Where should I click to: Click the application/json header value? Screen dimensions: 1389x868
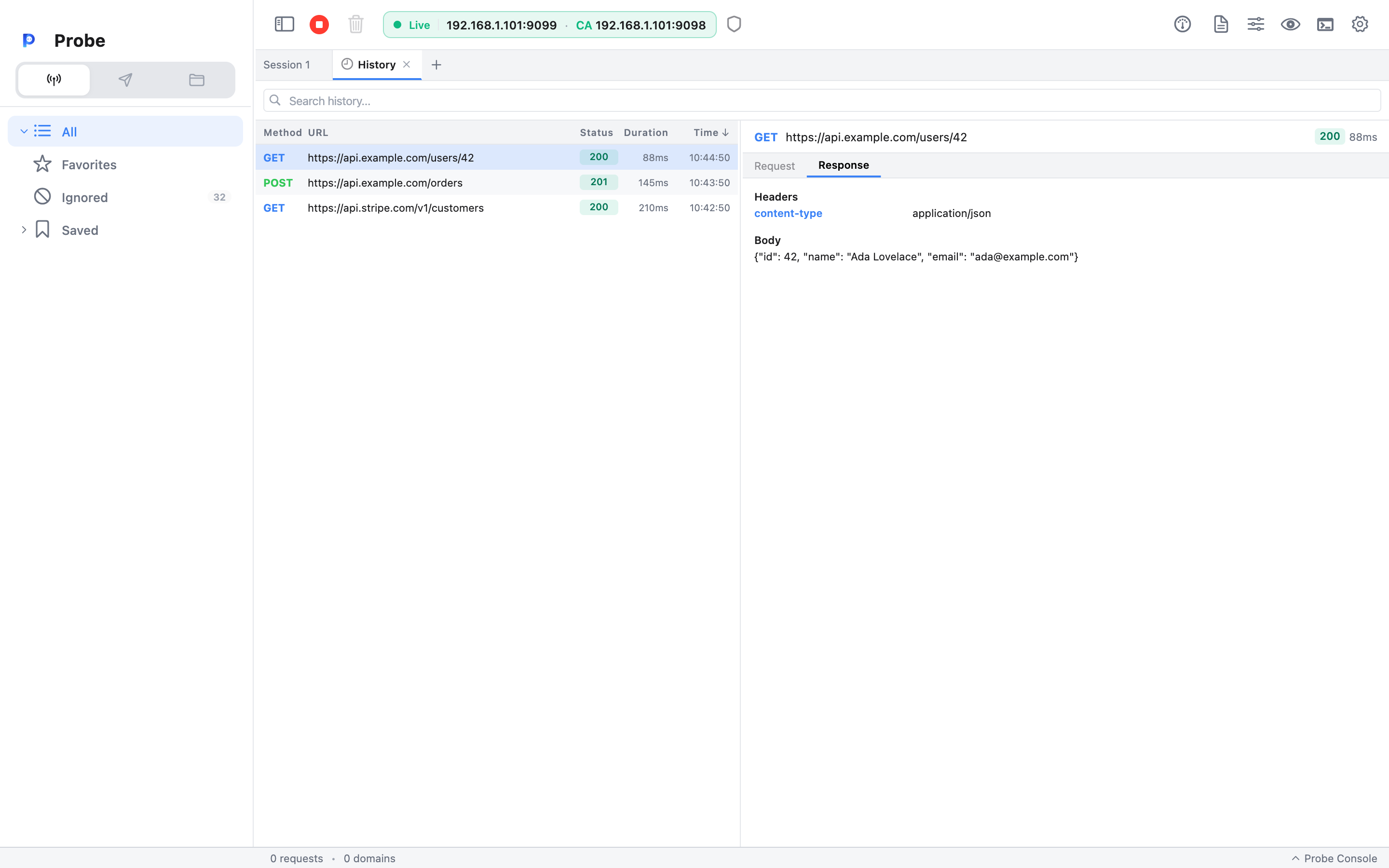pyautogui.click(x=952, y=213)
